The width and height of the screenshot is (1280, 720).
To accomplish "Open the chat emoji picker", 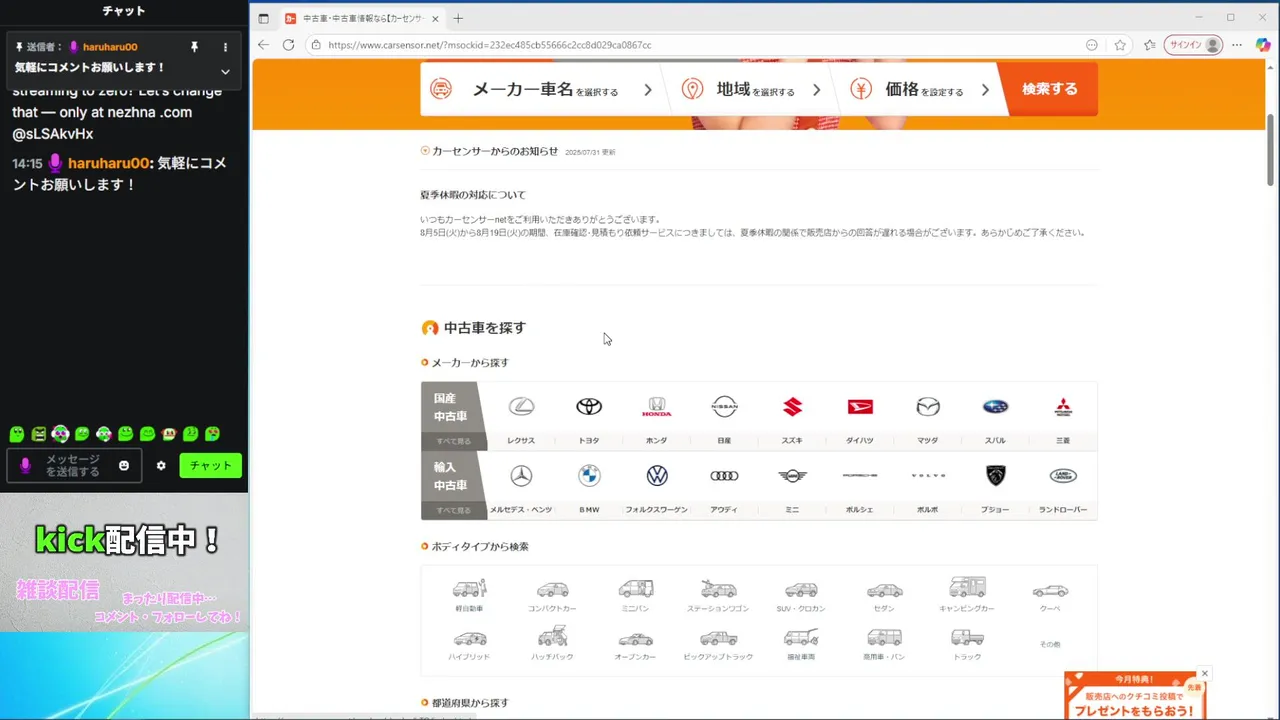I will 124,465.
